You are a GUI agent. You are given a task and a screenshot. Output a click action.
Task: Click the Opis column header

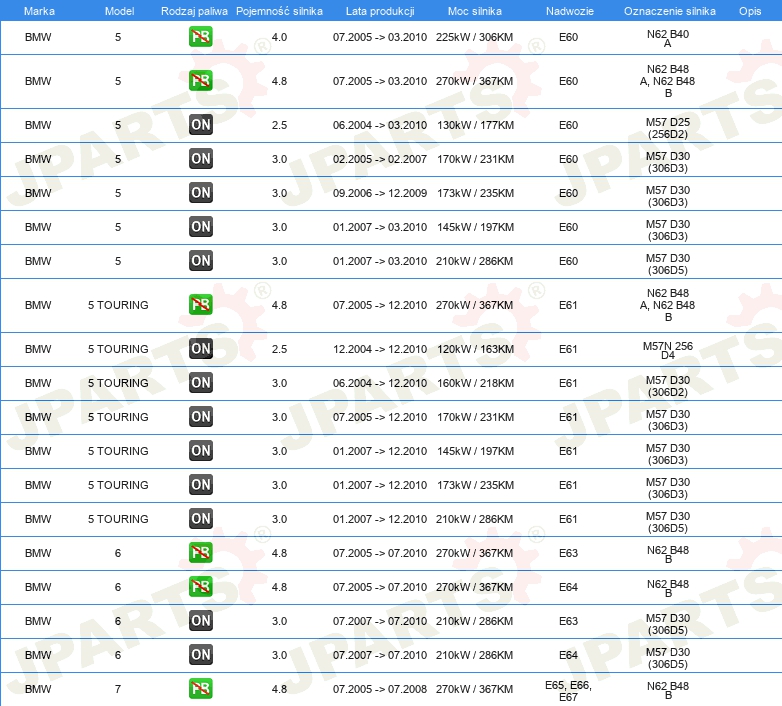749,10
